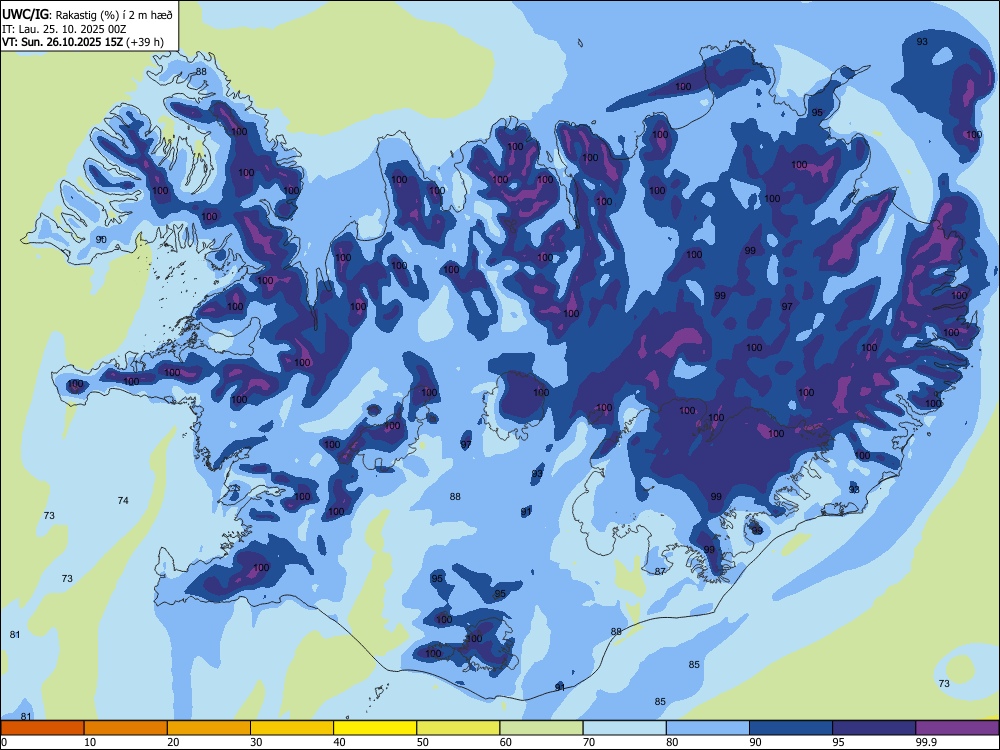Pick the 30–40 amber legend swatch
The height and width of the screenshot is (750, 1000).
(292, 728)
